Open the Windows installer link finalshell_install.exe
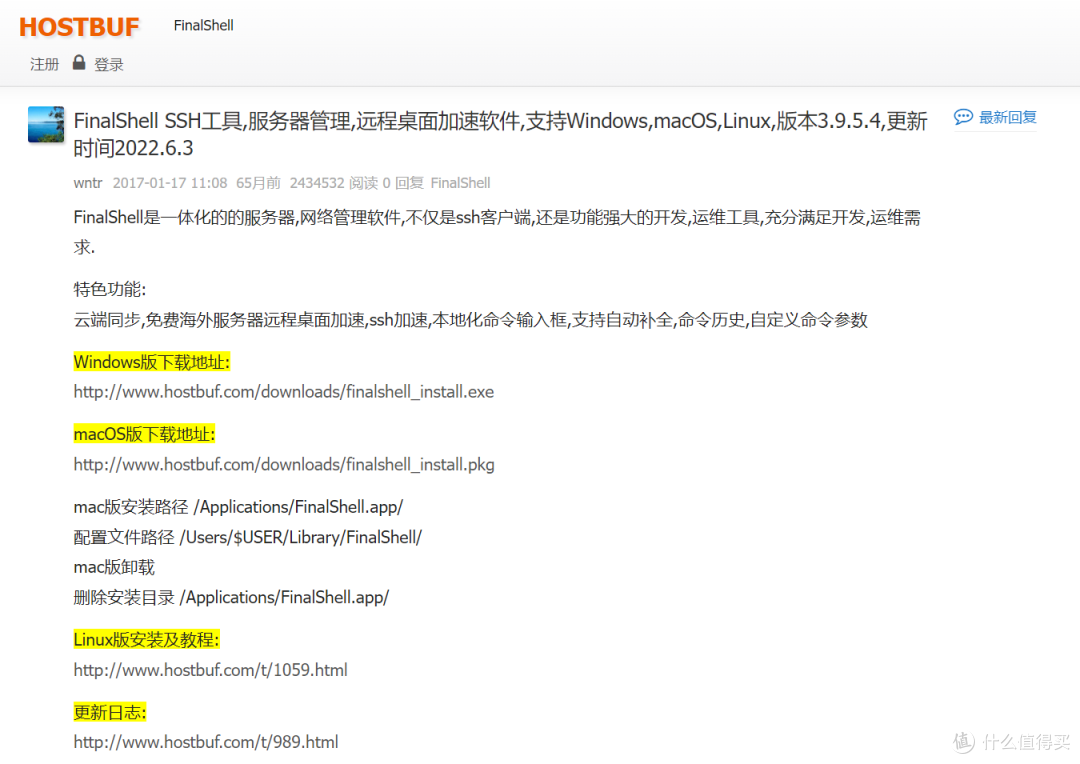The width and height of the screenshot is (1080, 764). pos(284,391)
